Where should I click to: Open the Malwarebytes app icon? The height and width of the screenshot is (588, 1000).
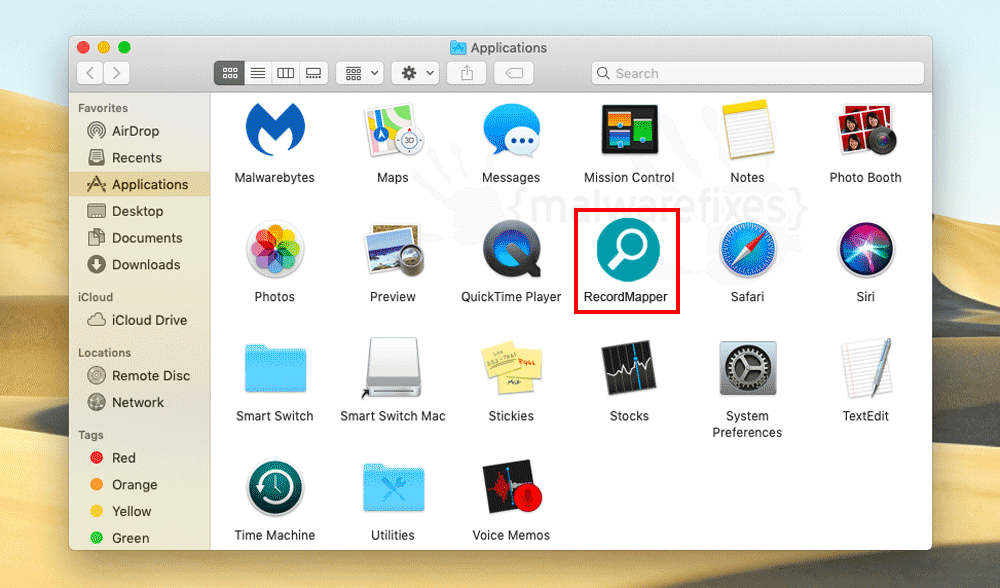click(275, 130)
